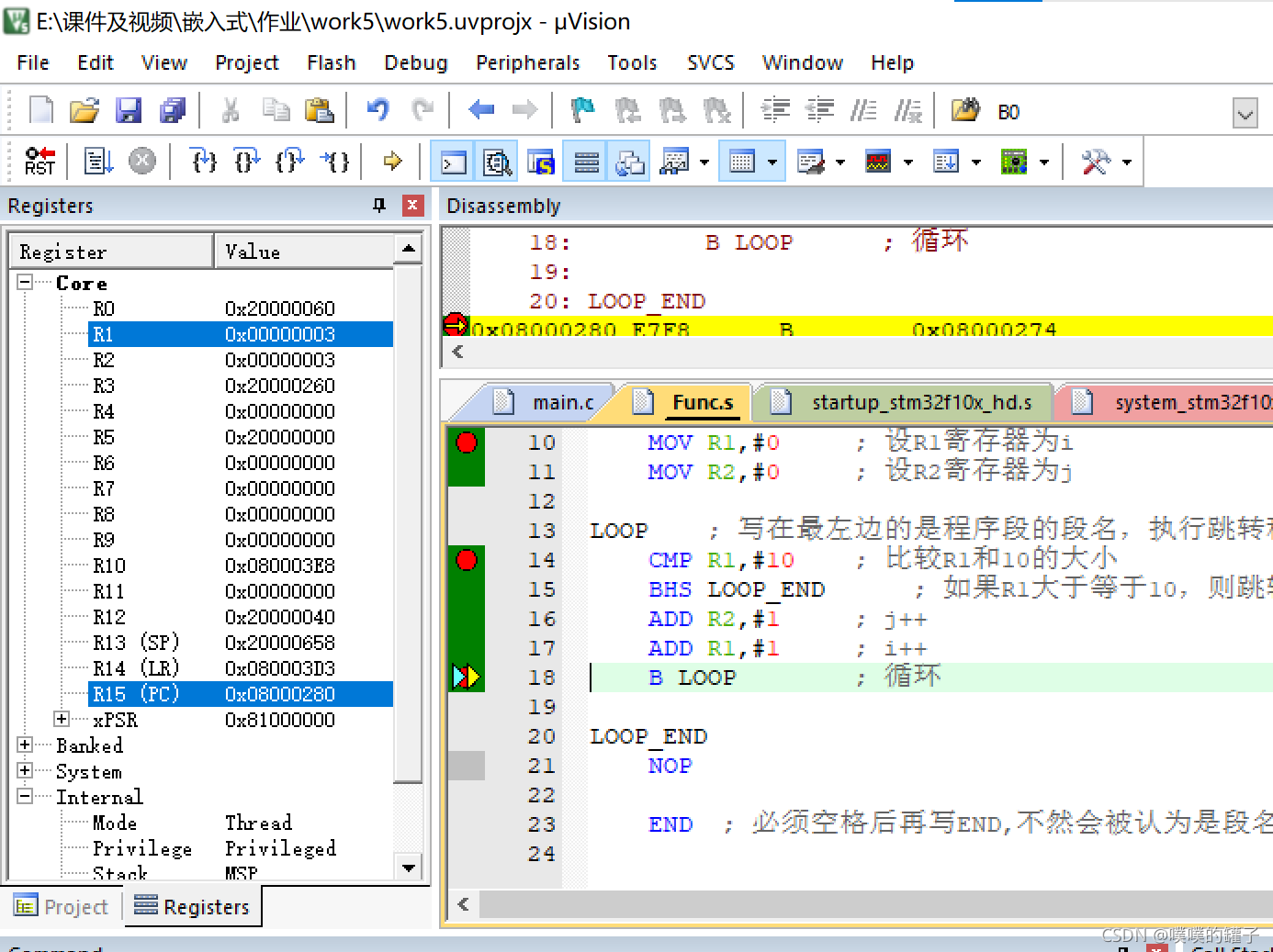
Task: Click the Step Out icon
Action: [290, 162]
